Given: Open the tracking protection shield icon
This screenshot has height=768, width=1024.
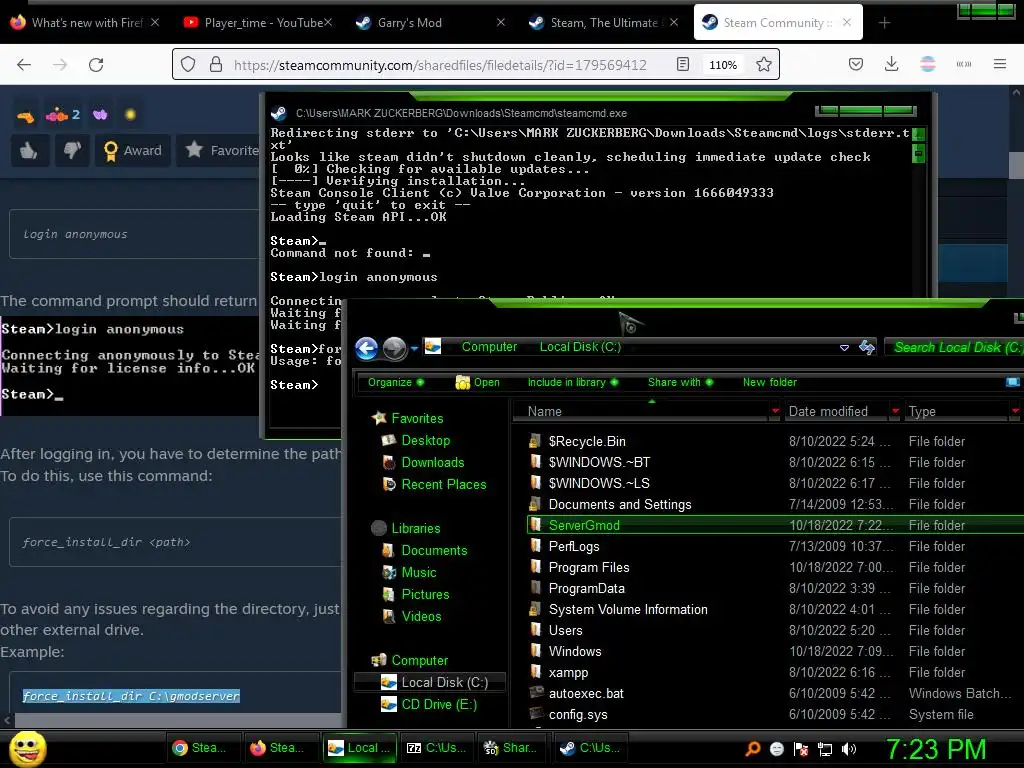Looking at the screenshot, I should [188, 64].
